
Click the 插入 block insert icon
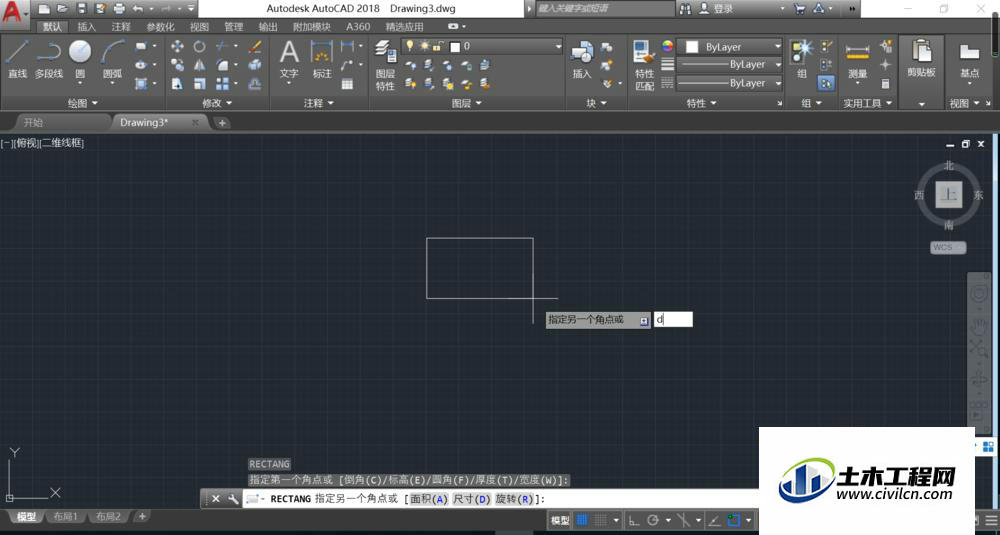pos(582,59)
